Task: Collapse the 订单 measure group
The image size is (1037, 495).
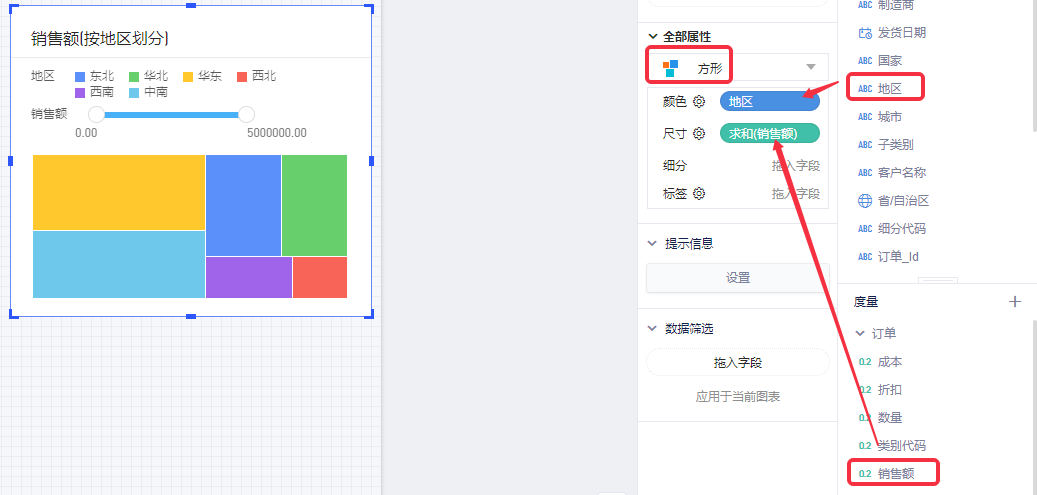Action: click(x=860, y=333)
